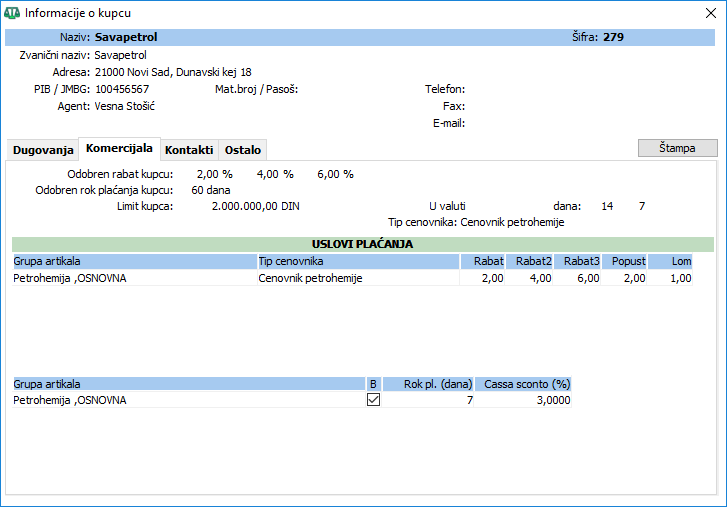Open the Kontakti tab
Viewport: 727px width, 507px height.
pyautogui.click(x=189, y=150)
